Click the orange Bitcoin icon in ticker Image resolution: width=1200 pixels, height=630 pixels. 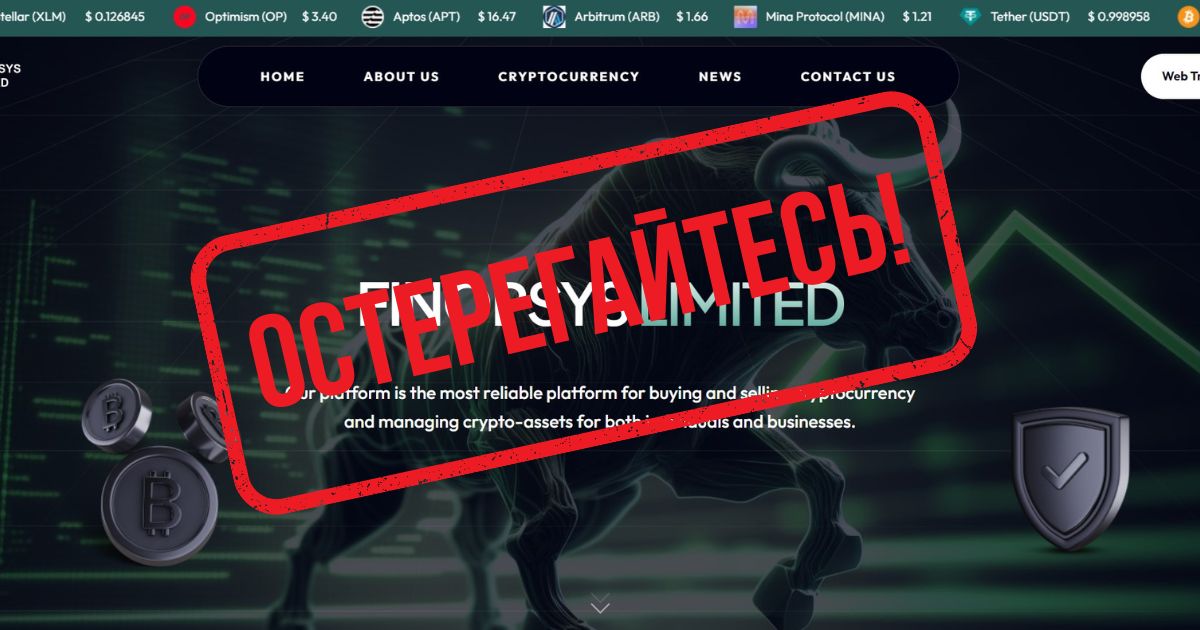(1189, 17)
